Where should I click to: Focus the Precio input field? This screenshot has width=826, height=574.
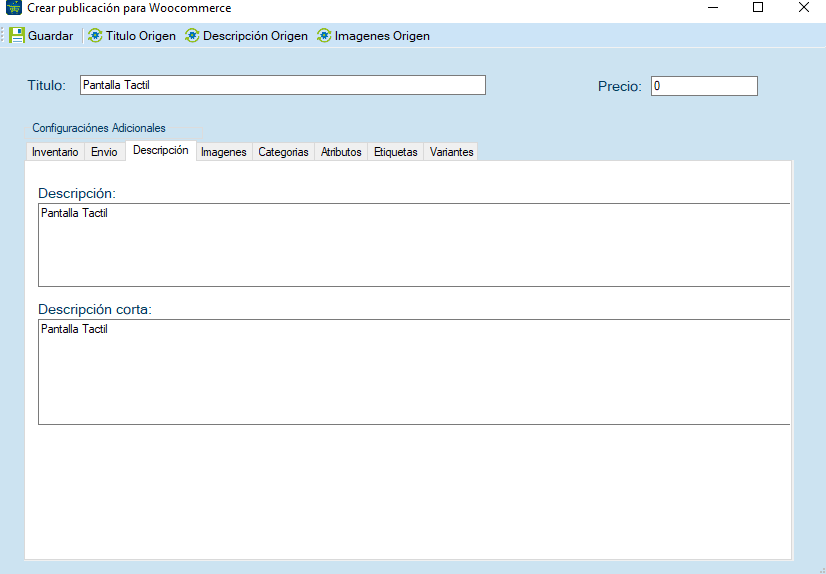pyautogui.click(x=704, y=86)
